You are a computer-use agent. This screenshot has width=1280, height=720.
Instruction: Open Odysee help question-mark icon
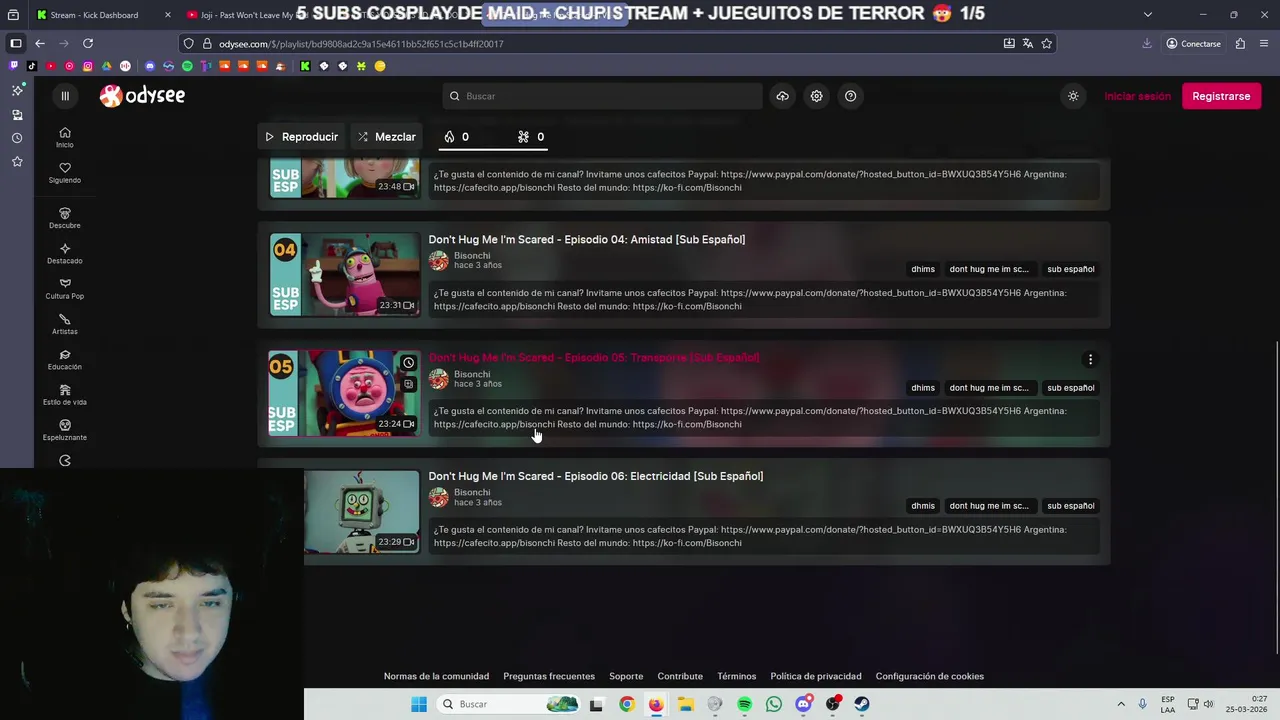tap(850, 96)
